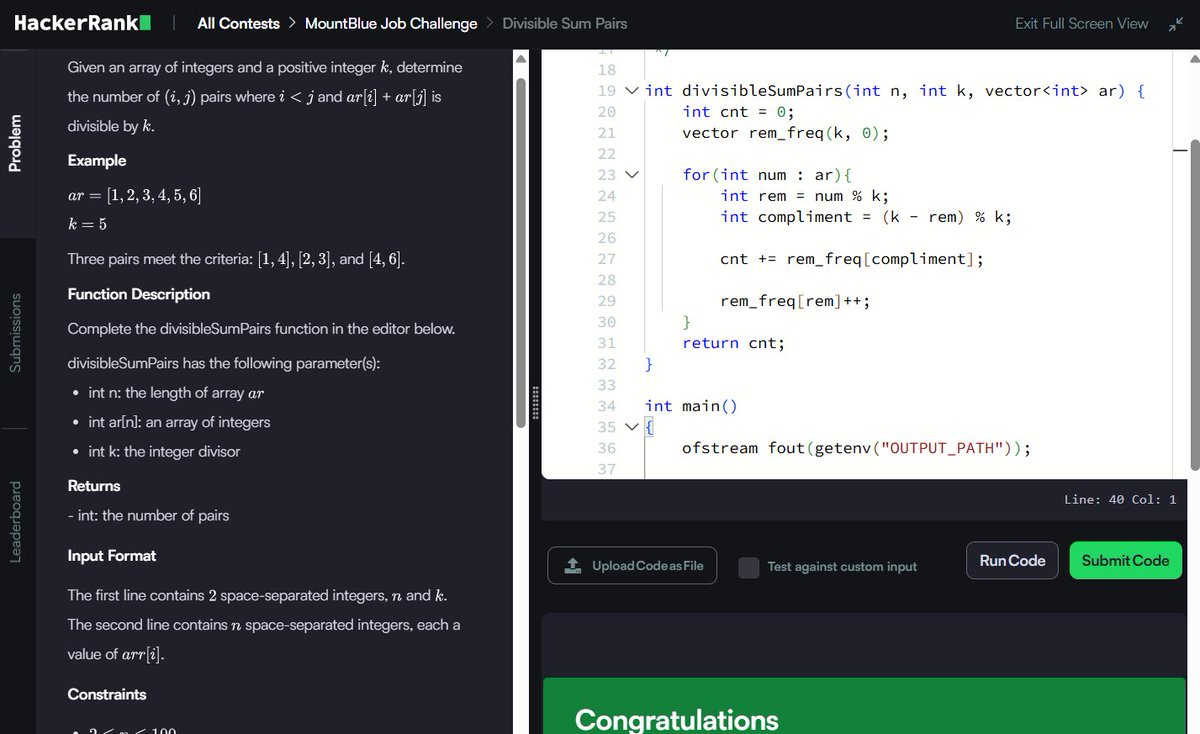Image resolution: width=1200 pixels, height=734 pixels.
Task: Click the 'k = 5' example line
Action: (87, 224)
